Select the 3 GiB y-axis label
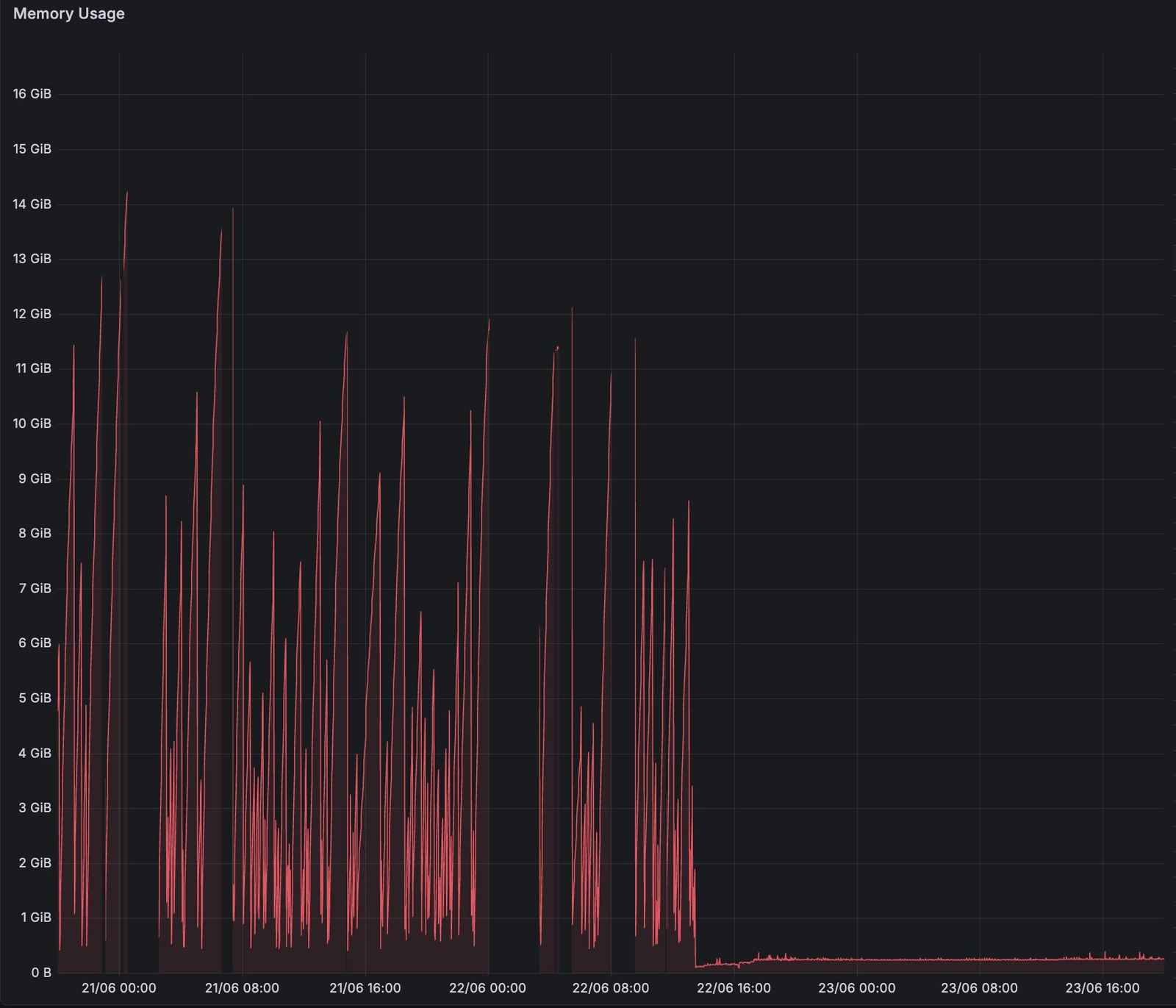1176x1008 pixels. (x=35, y=807)
